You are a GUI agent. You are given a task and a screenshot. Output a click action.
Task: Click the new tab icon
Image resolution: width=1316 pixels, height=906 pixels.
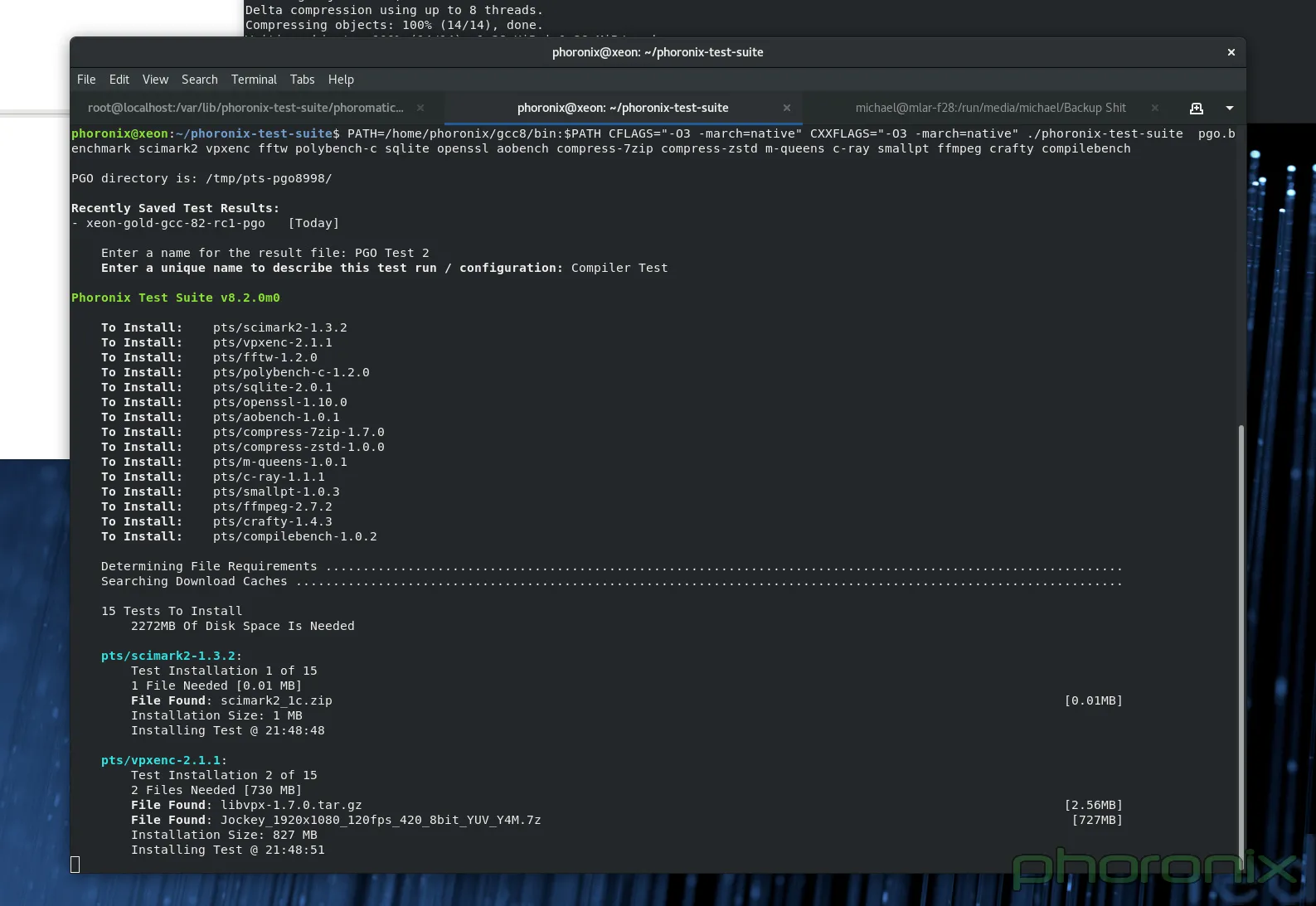[1197, 108]
